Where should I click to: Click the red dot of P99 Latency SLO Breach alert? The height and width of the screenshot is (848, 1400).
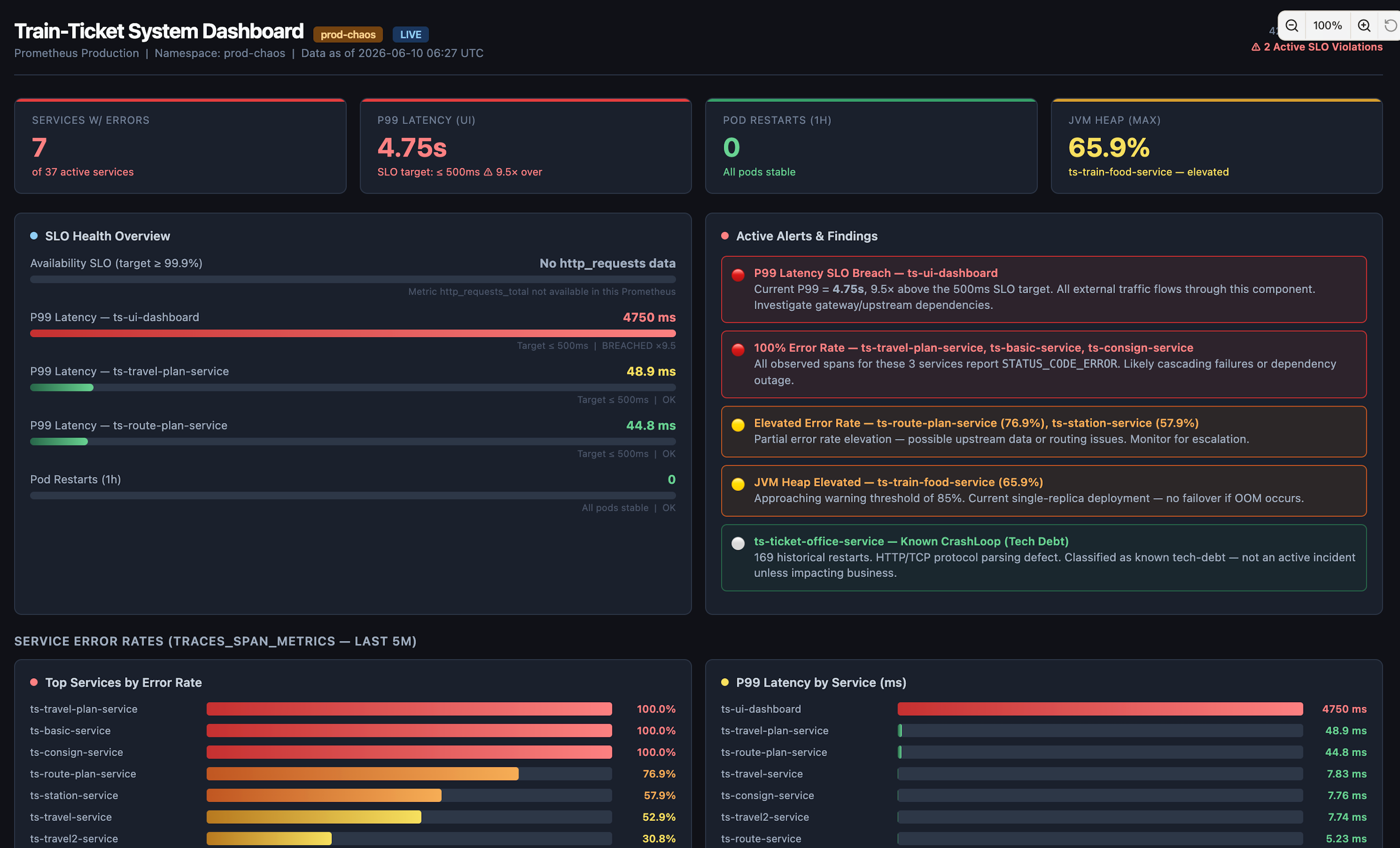(738, 275)
